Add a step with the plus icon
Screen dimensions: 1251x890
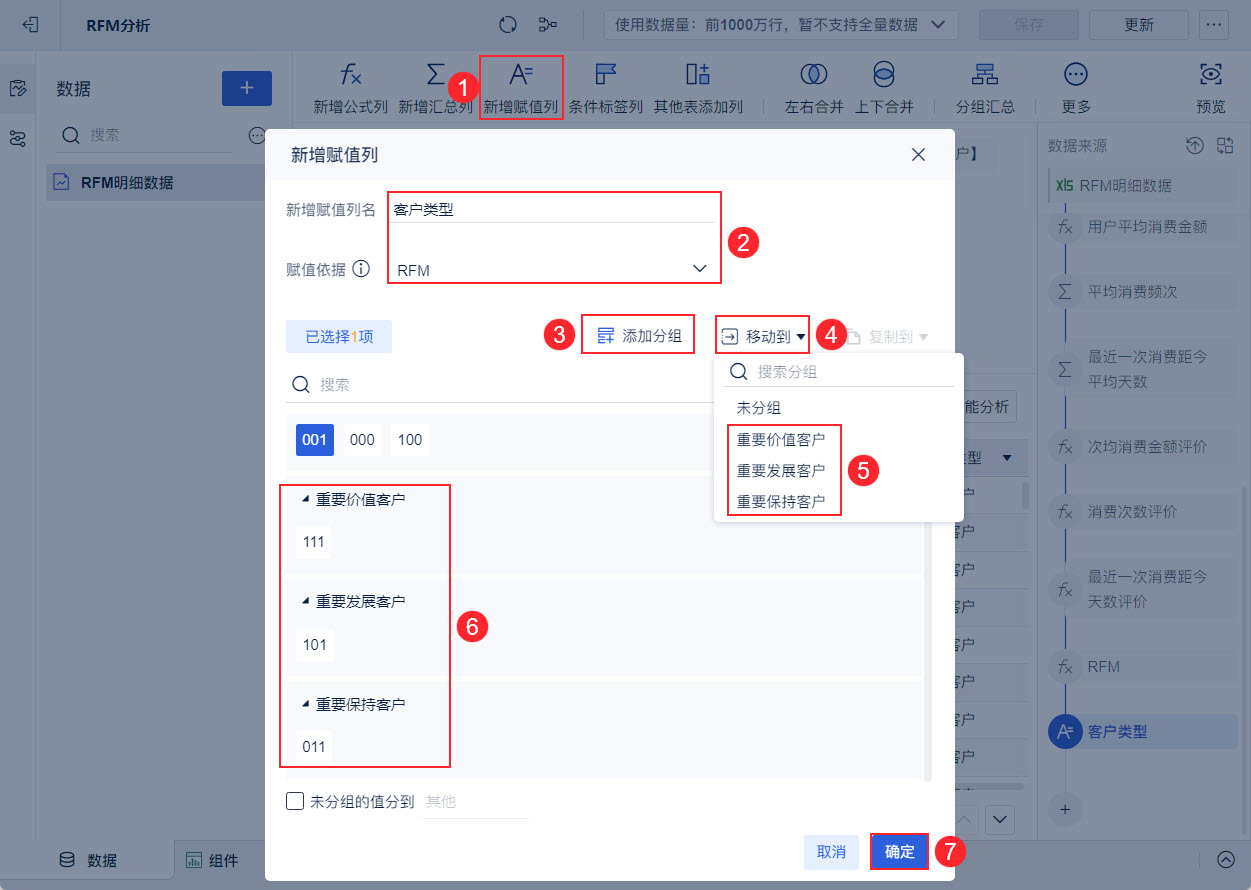pos(1064,808)
